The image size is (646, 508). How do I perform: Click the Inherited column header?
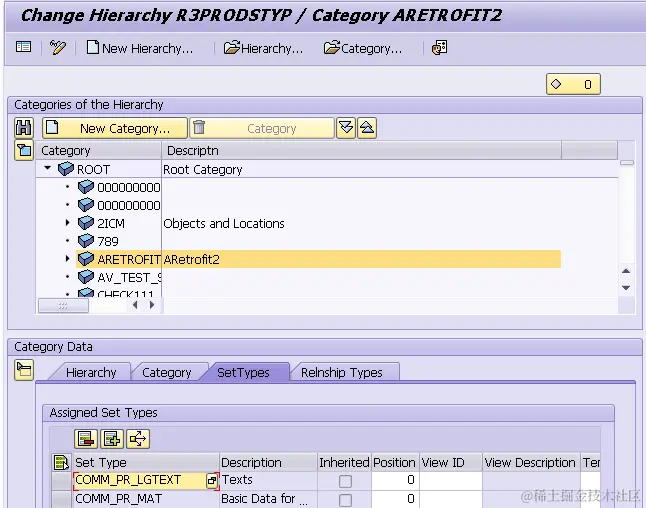pos(344,463)
